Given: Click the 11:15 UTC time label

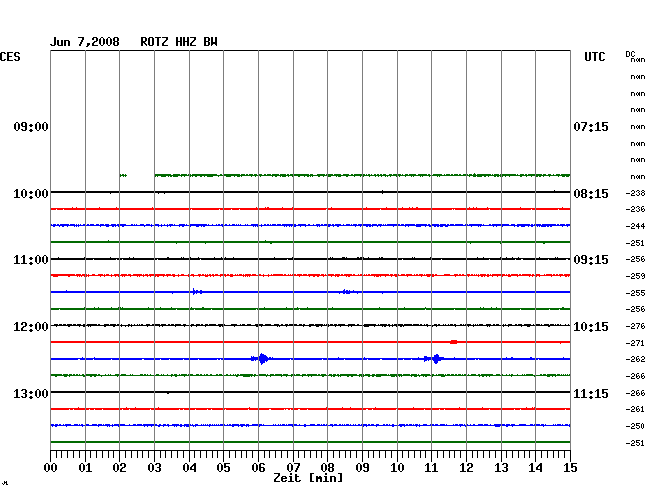Looking at the screenshot, I should click(591, 393).
